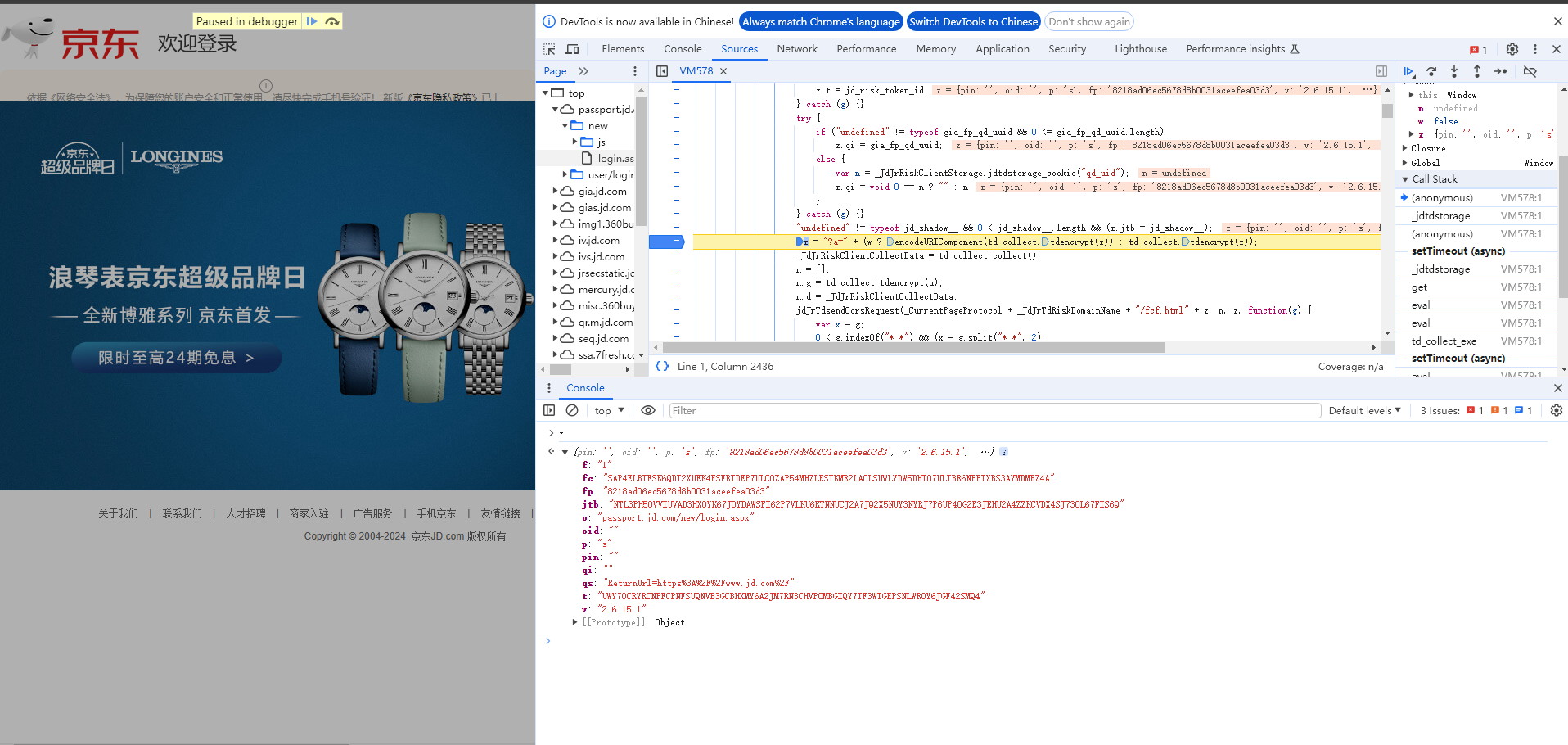The image size is (1568, 745).
Task: Open the Application tab
Action: (x=1002, y=49)
